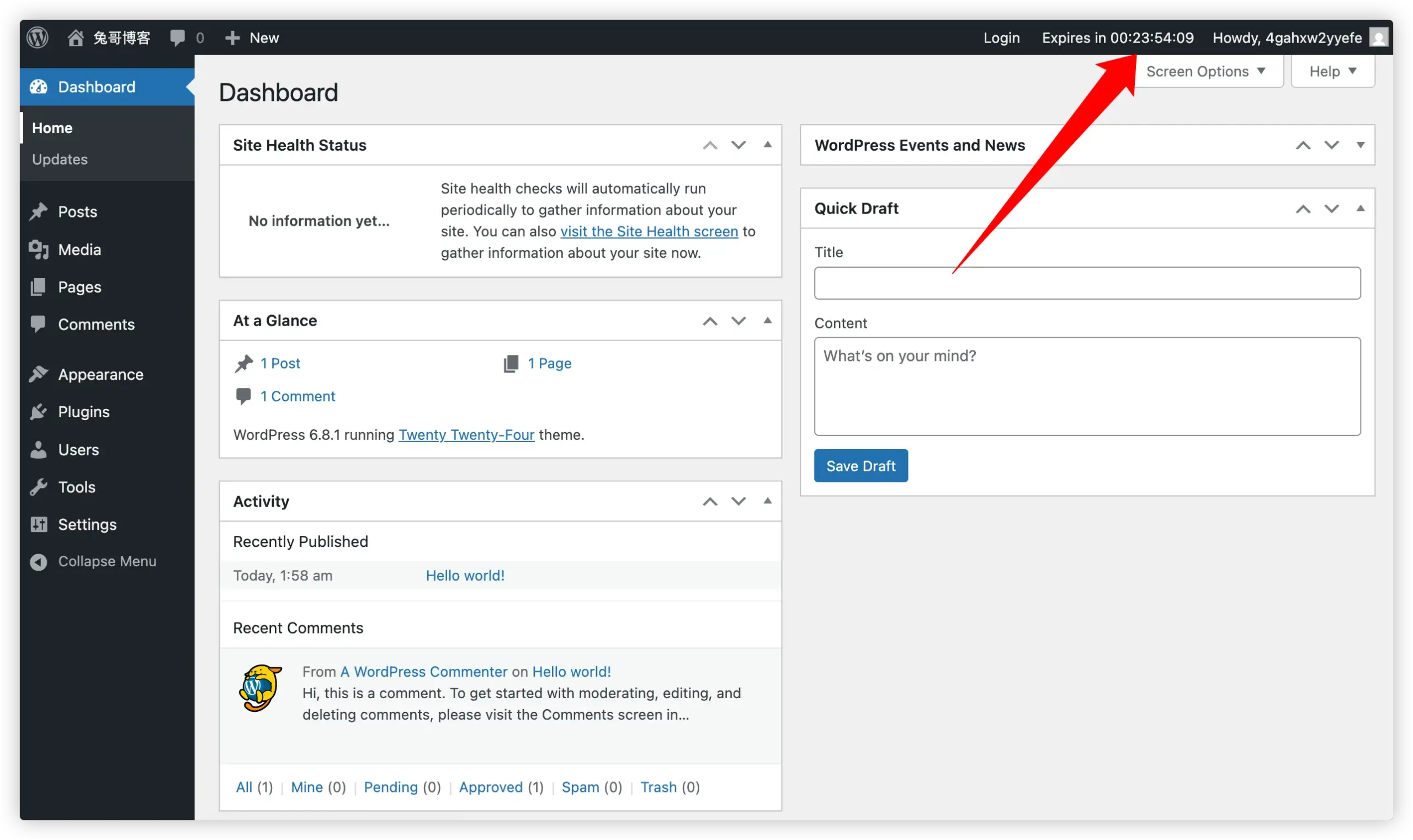Collapse the Quick Draft panel

[1361, 208]
